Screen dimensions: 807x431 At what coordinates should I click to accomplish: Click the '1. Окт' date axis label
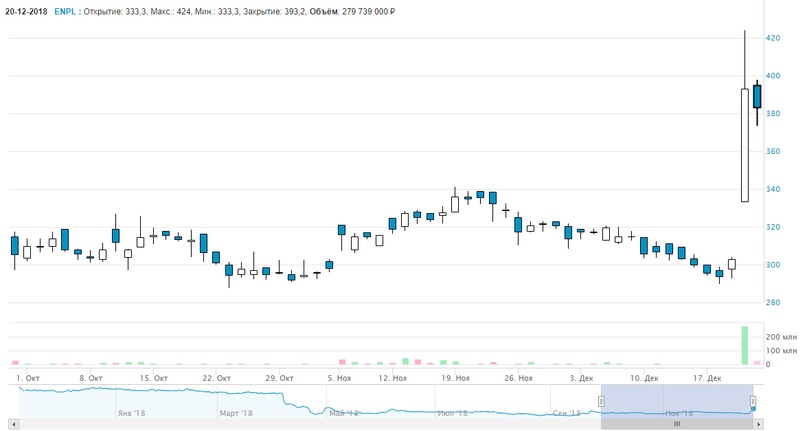pyautogui.click(x=28, y=378)
